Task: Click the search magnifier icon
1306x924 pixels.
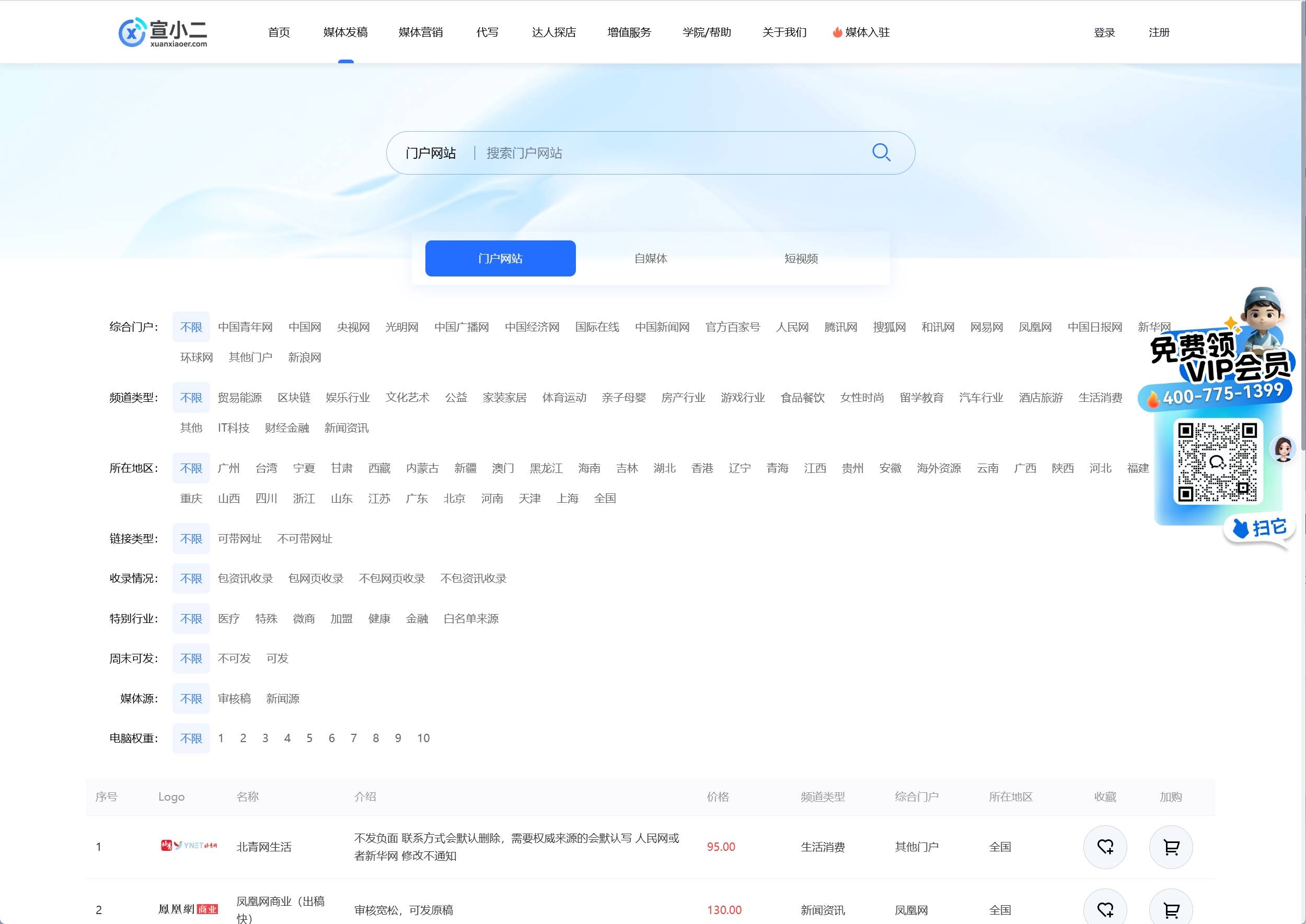Action: tap(881, 153)
